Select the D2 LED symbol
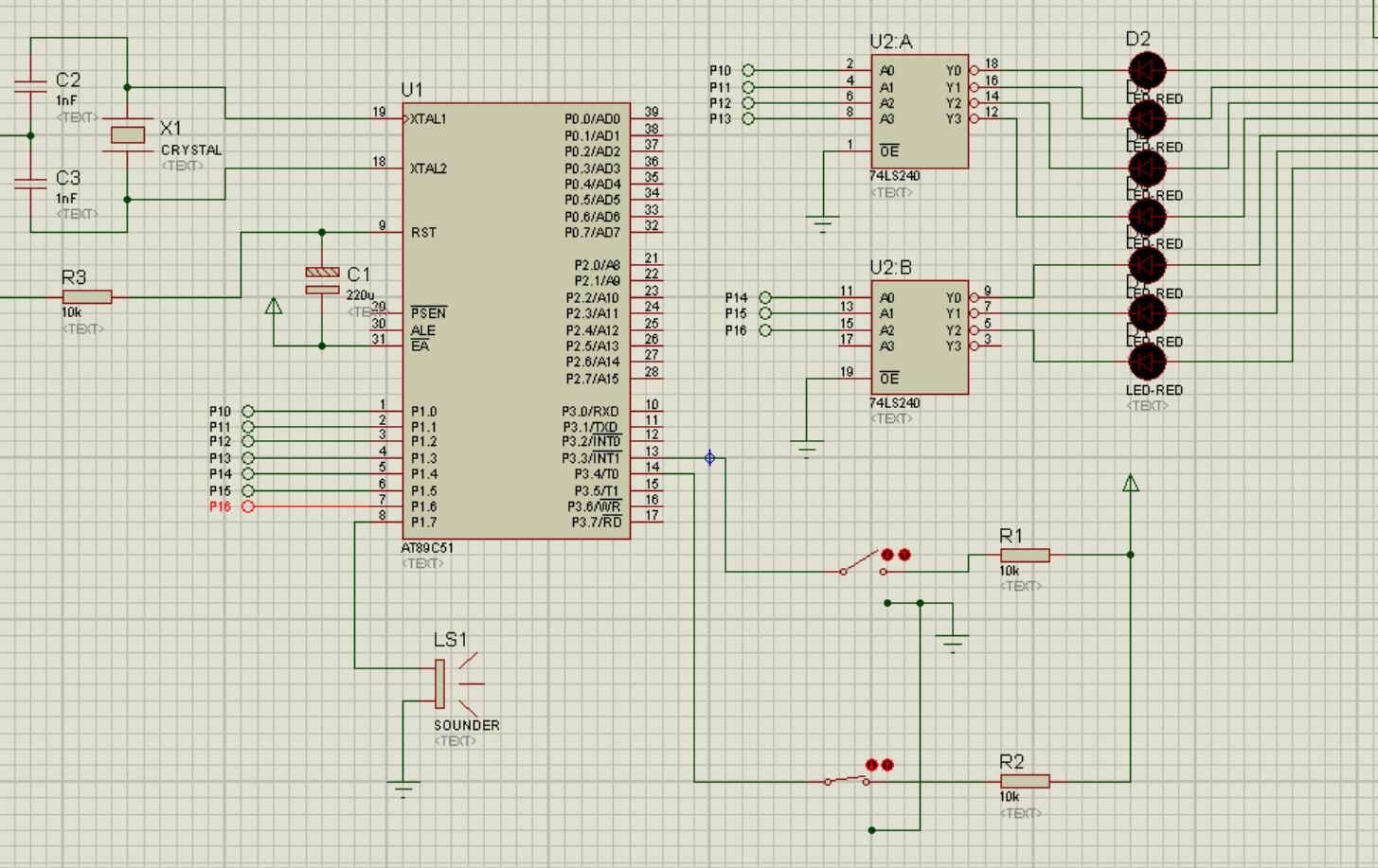The width and height of the screenshot is (1378, 868). [1147, 70]
